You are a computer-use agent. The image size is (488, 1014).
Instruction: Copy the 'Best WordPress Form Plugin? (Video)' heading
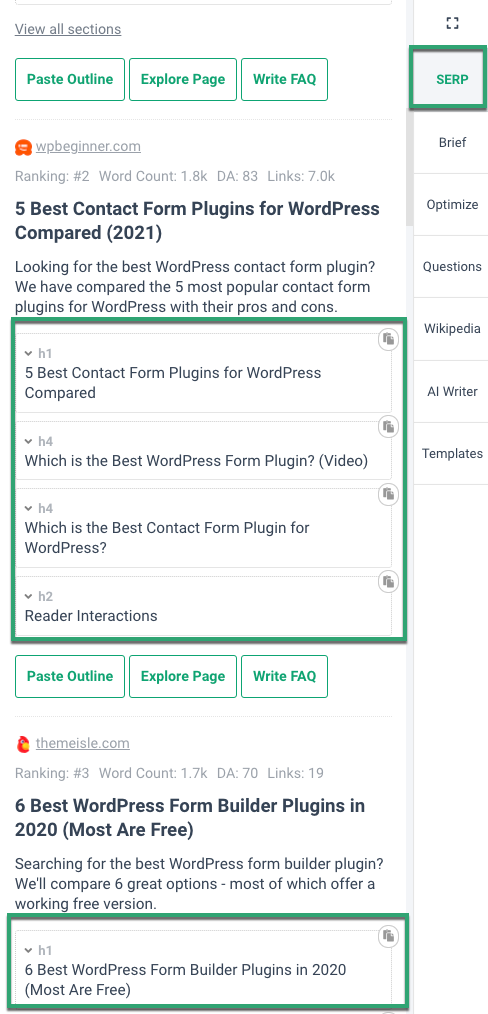388,427
